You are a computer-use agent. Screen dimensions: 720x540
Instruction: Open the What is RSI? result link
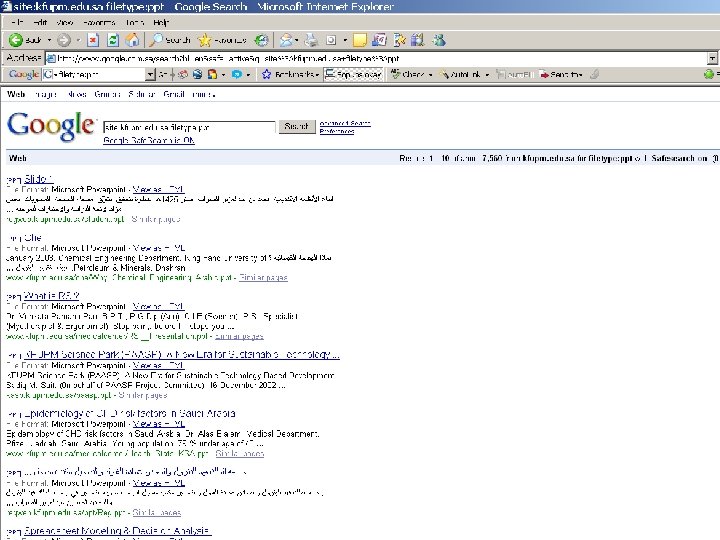tap(51, 296)
